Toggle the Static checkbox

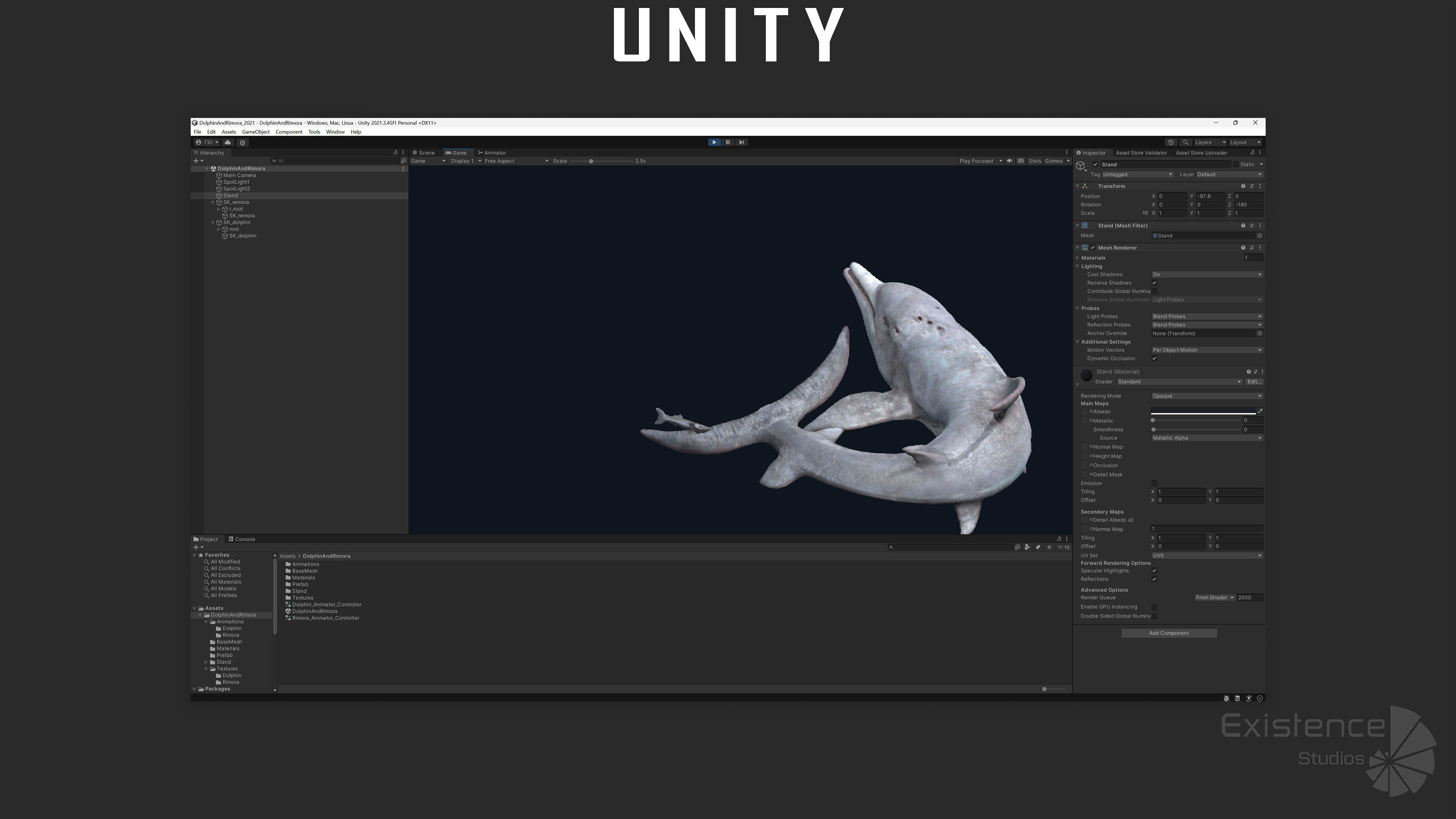point(1236,165)
